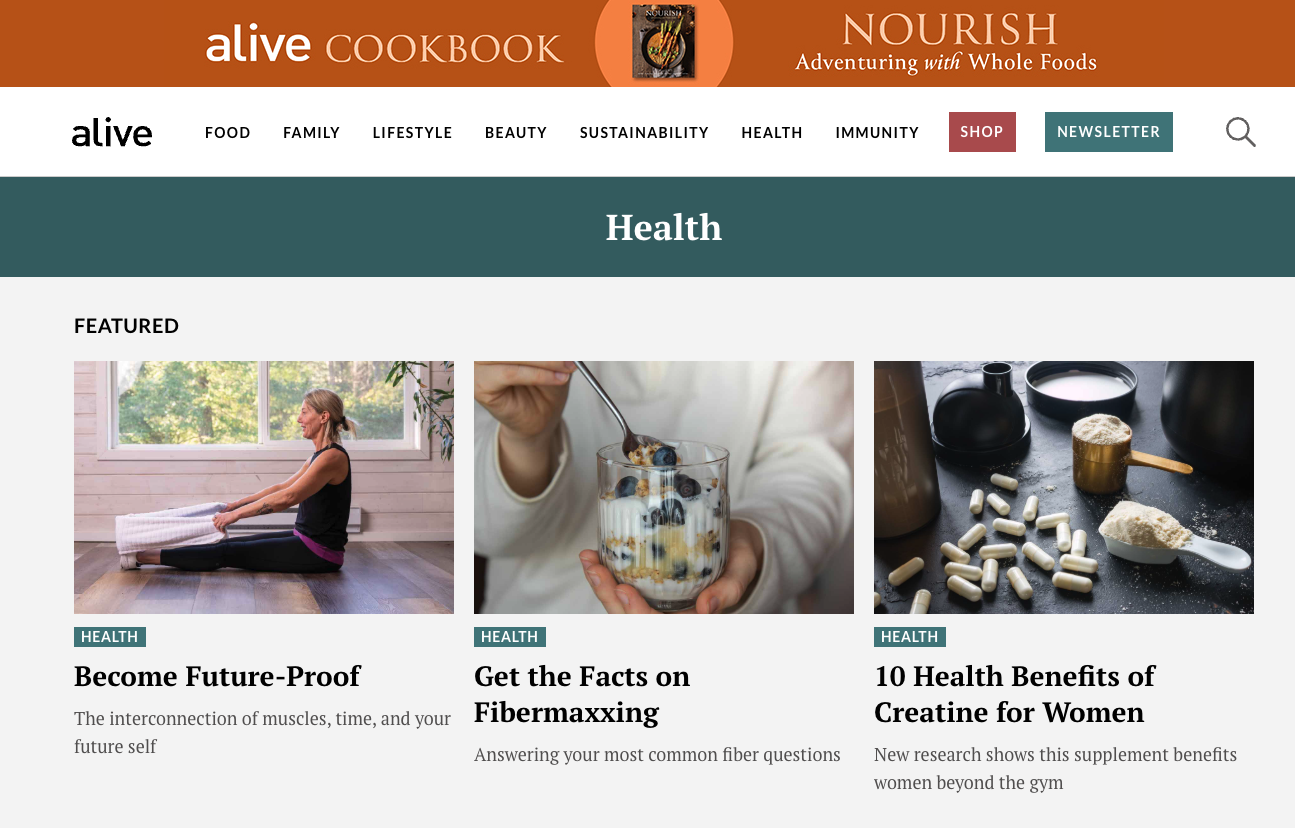The height and width of the screenshot is (828, 1295).
Task: Open the creatine capsules article thumbnail
Action: [x=1064, y=487]
